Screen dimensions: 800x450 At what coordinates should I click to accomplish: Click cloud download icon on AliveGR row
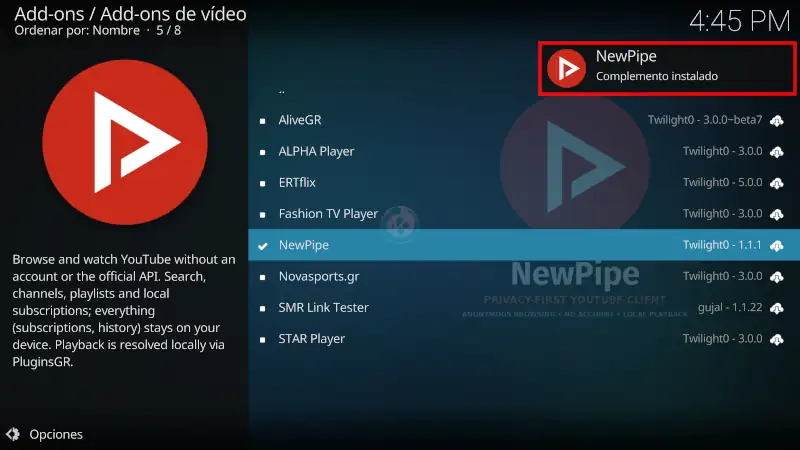(777, 121)
